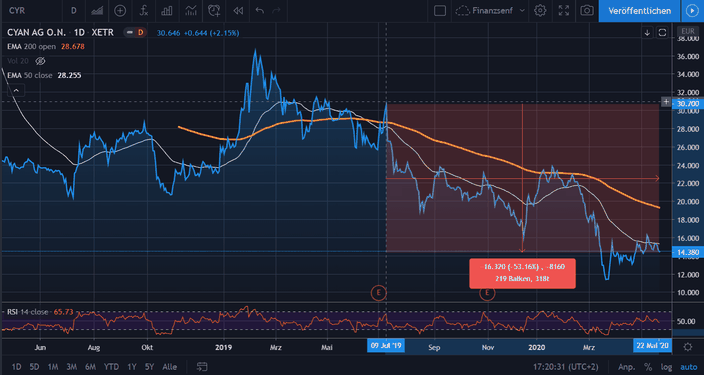
Task: Create an alert with the alarm clock icon
Action: (214, 10)
